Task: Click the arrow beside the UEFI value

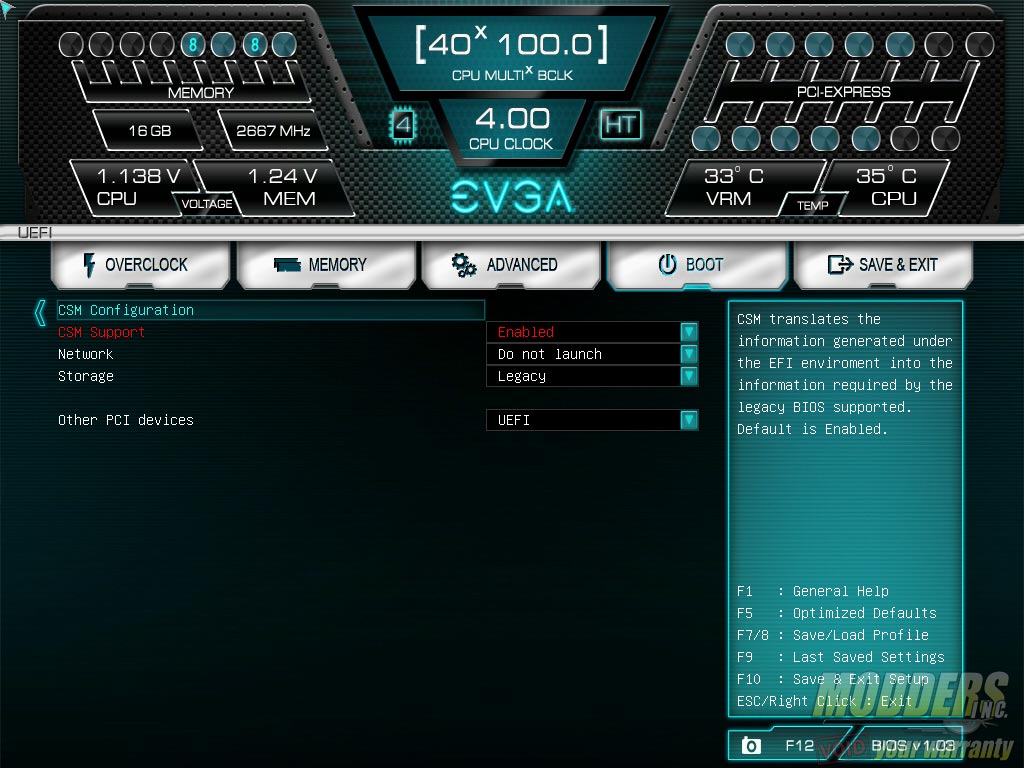Action: tap(689, 420)
